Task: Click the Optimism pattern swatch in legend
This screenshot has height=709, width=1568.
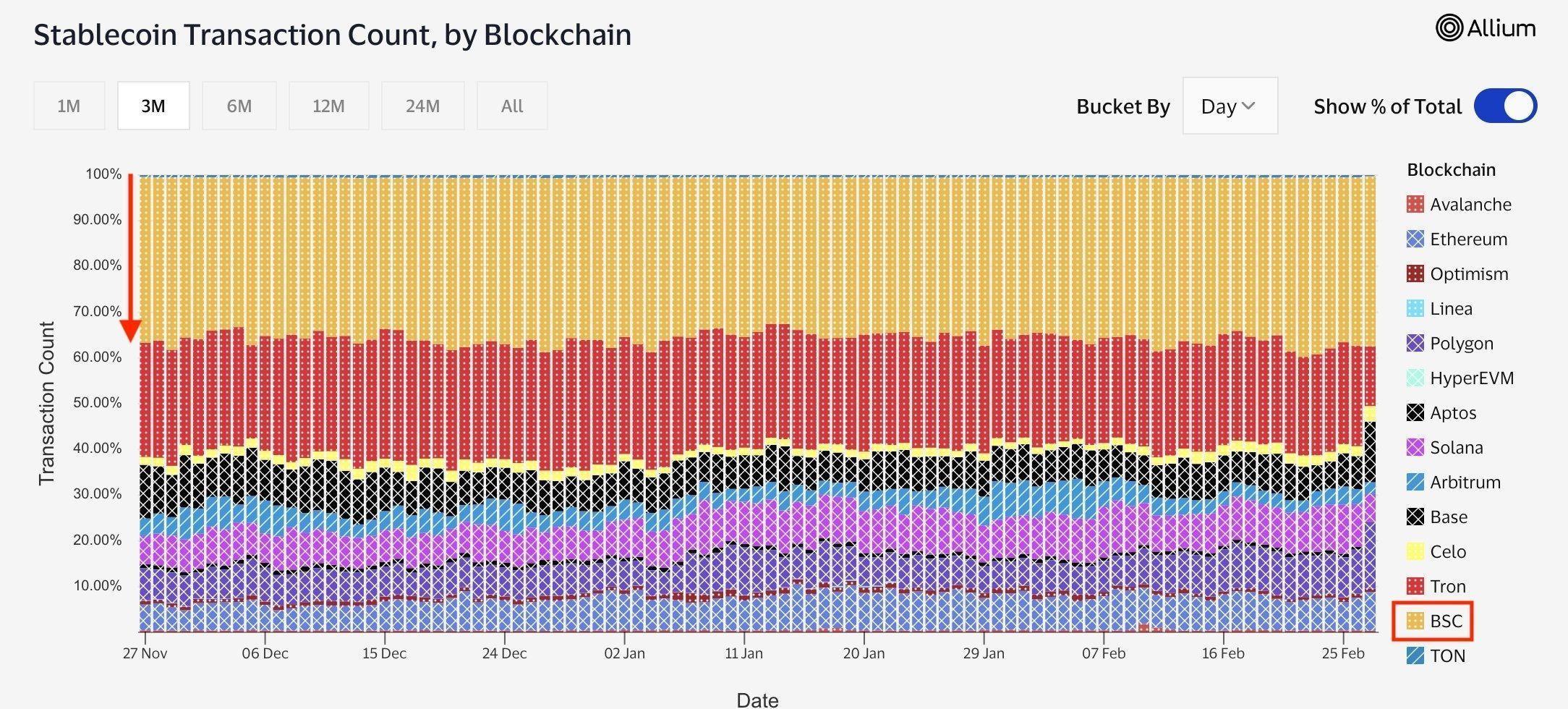Action: click(1416, 273)
